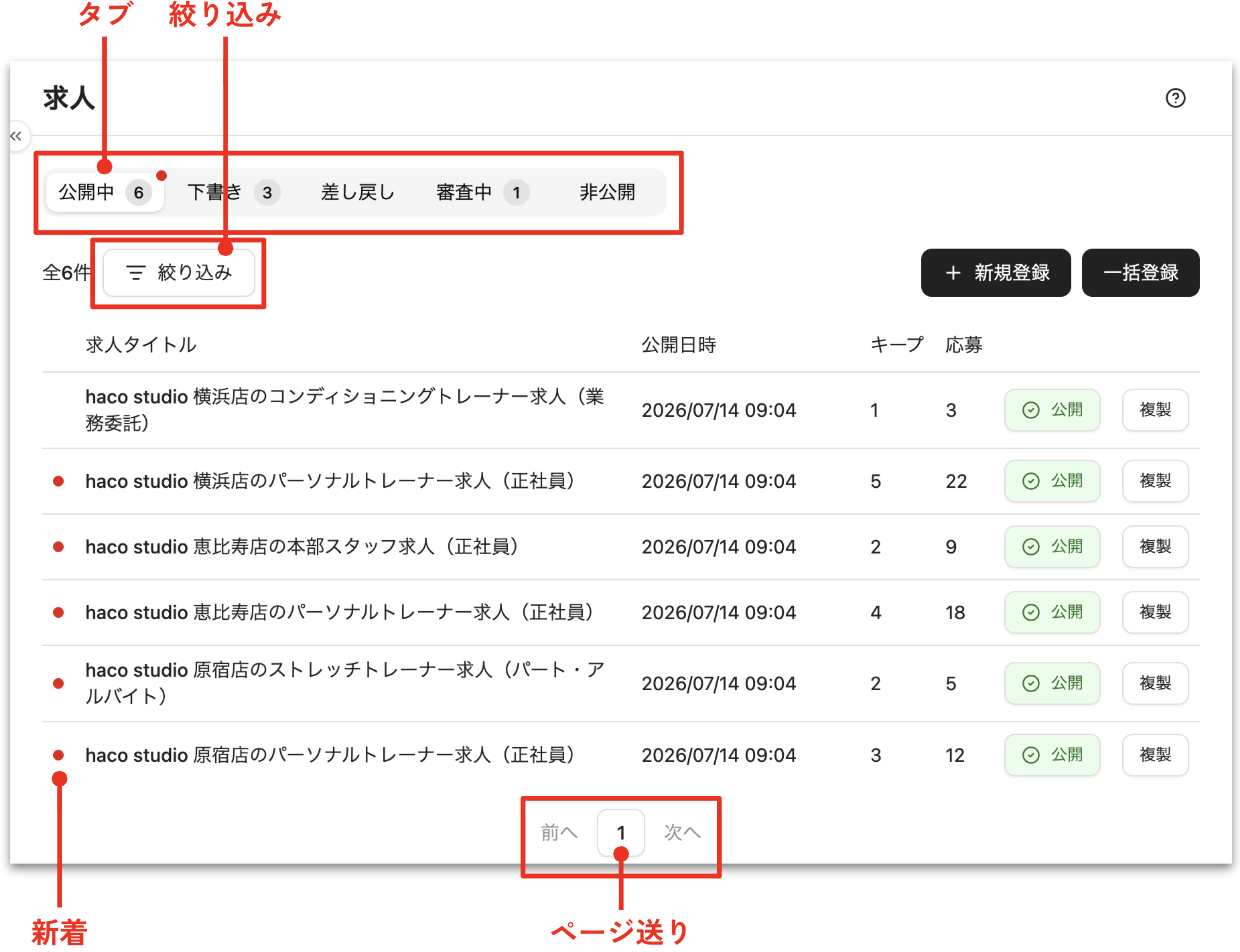Screen dimensions: 1240x952
Task: Click 公開 status for 恵比寿店の本部スタッフ row
Action: coord(1052,547)
